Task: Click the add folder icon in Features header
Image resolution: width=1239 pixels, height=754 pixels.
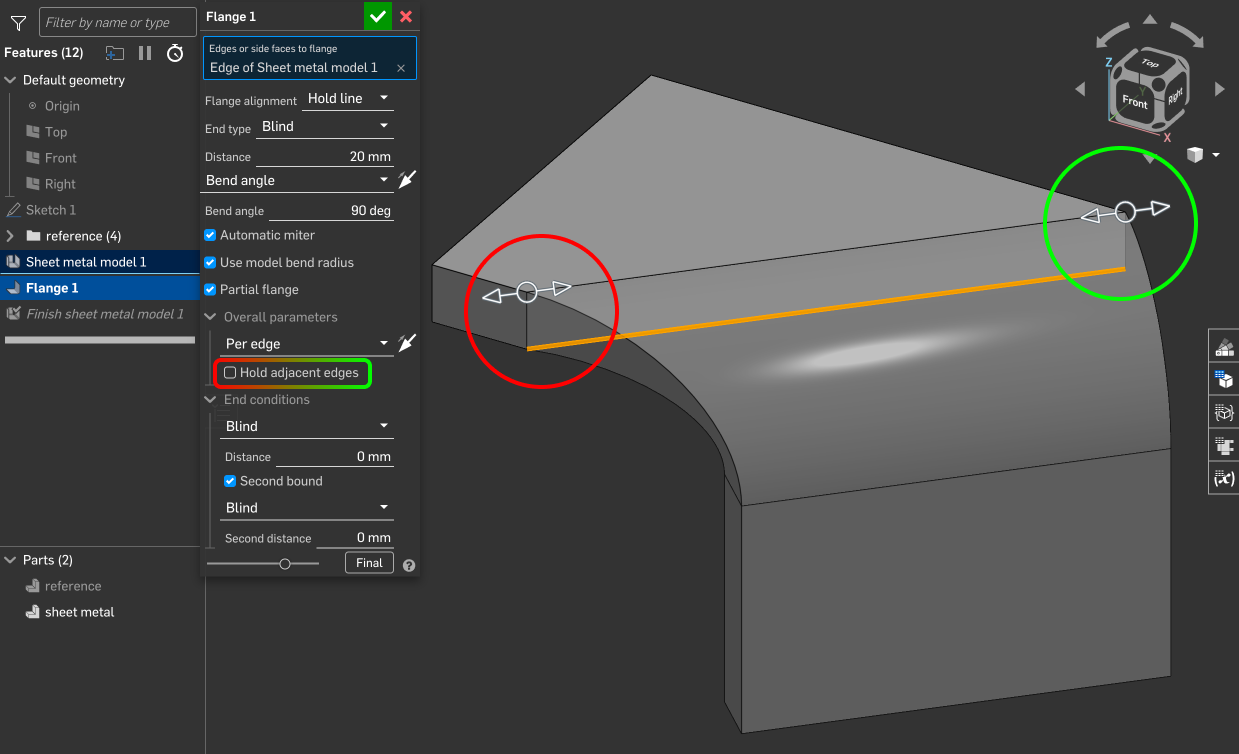Action: tap(115, 53)
